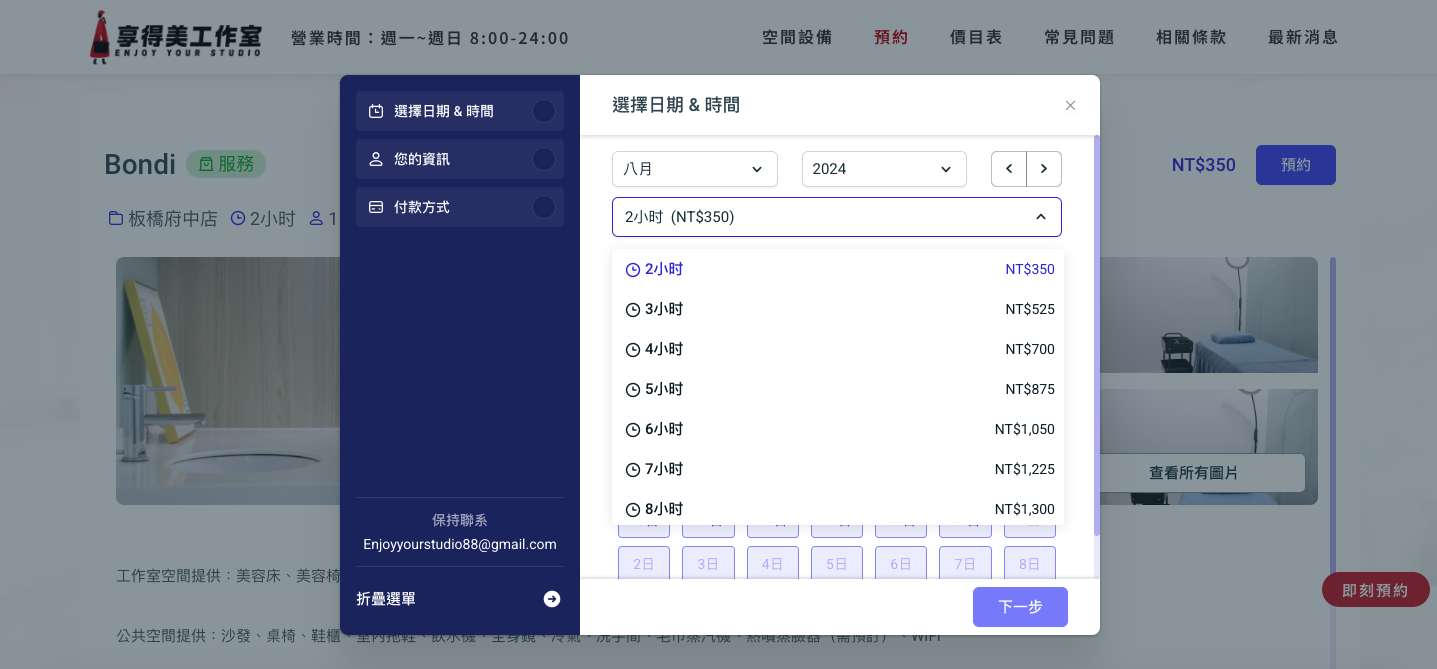The height and width of the screenshot is (669, 1437).
Task: Click the 即刻預約 floating button
Action: [x=1374, y=590]
